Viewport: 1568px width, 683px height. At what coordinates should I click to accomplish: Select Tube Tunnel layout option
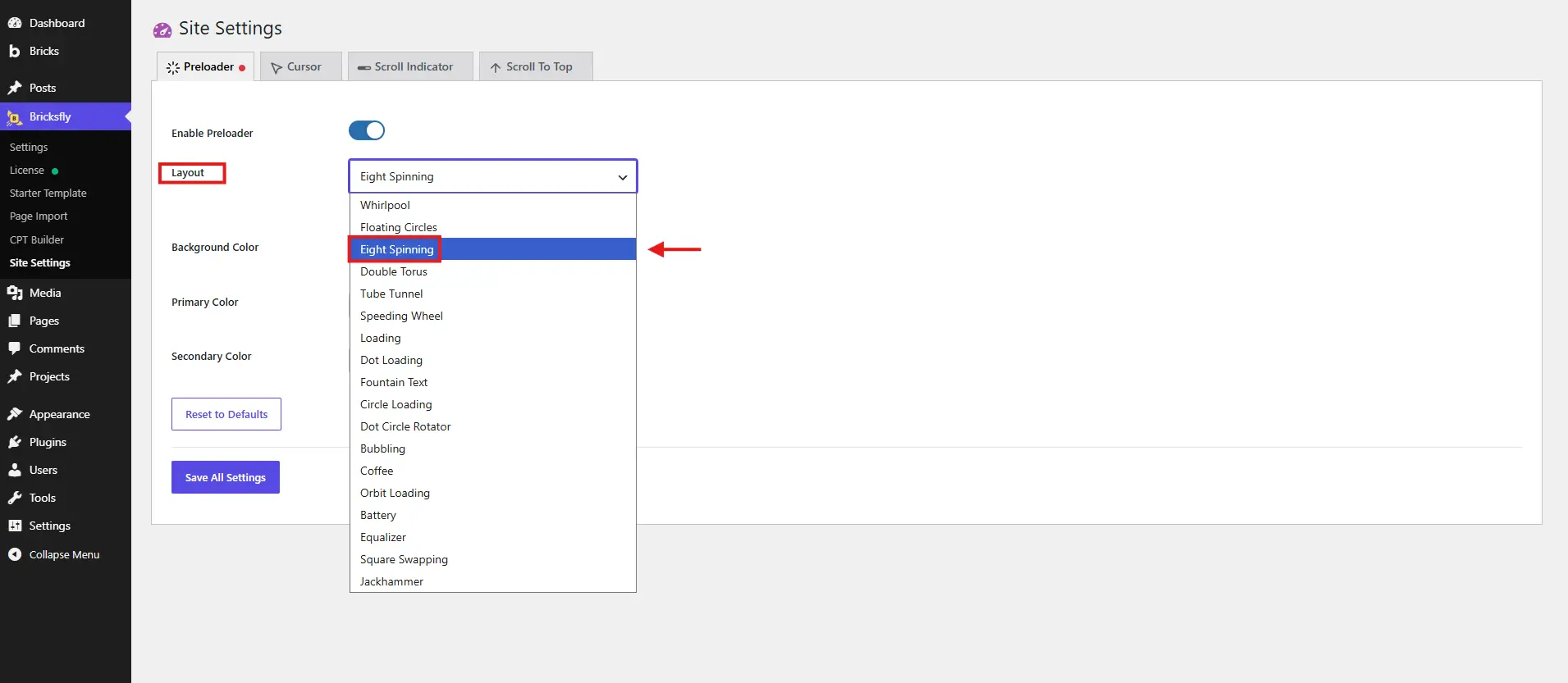pyautogui.click(x=493, y=294)
